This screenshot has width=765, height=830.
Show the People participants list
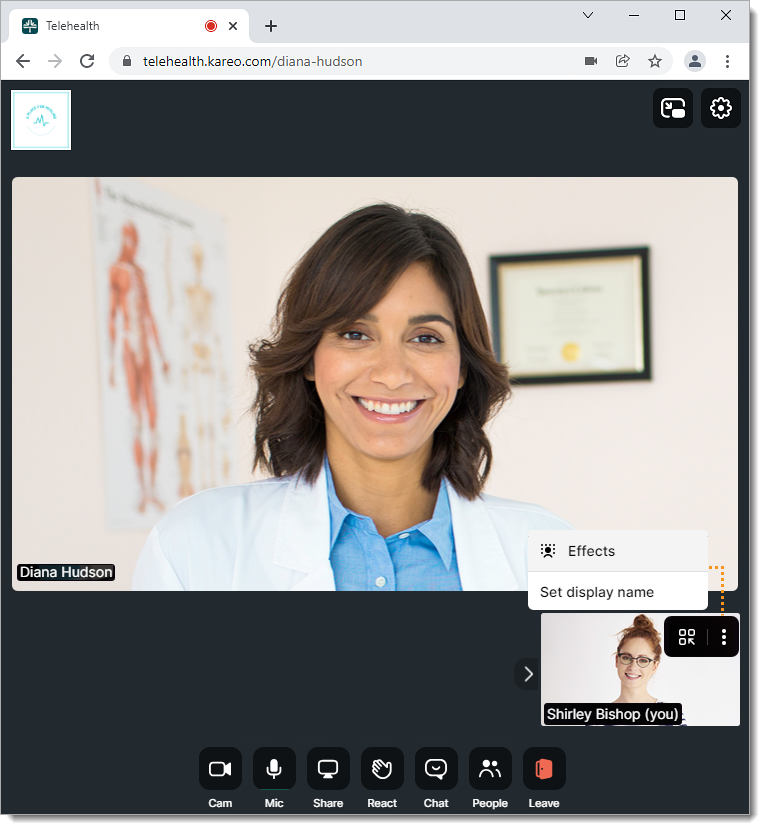pyautogui.click(x=490, y=768)
